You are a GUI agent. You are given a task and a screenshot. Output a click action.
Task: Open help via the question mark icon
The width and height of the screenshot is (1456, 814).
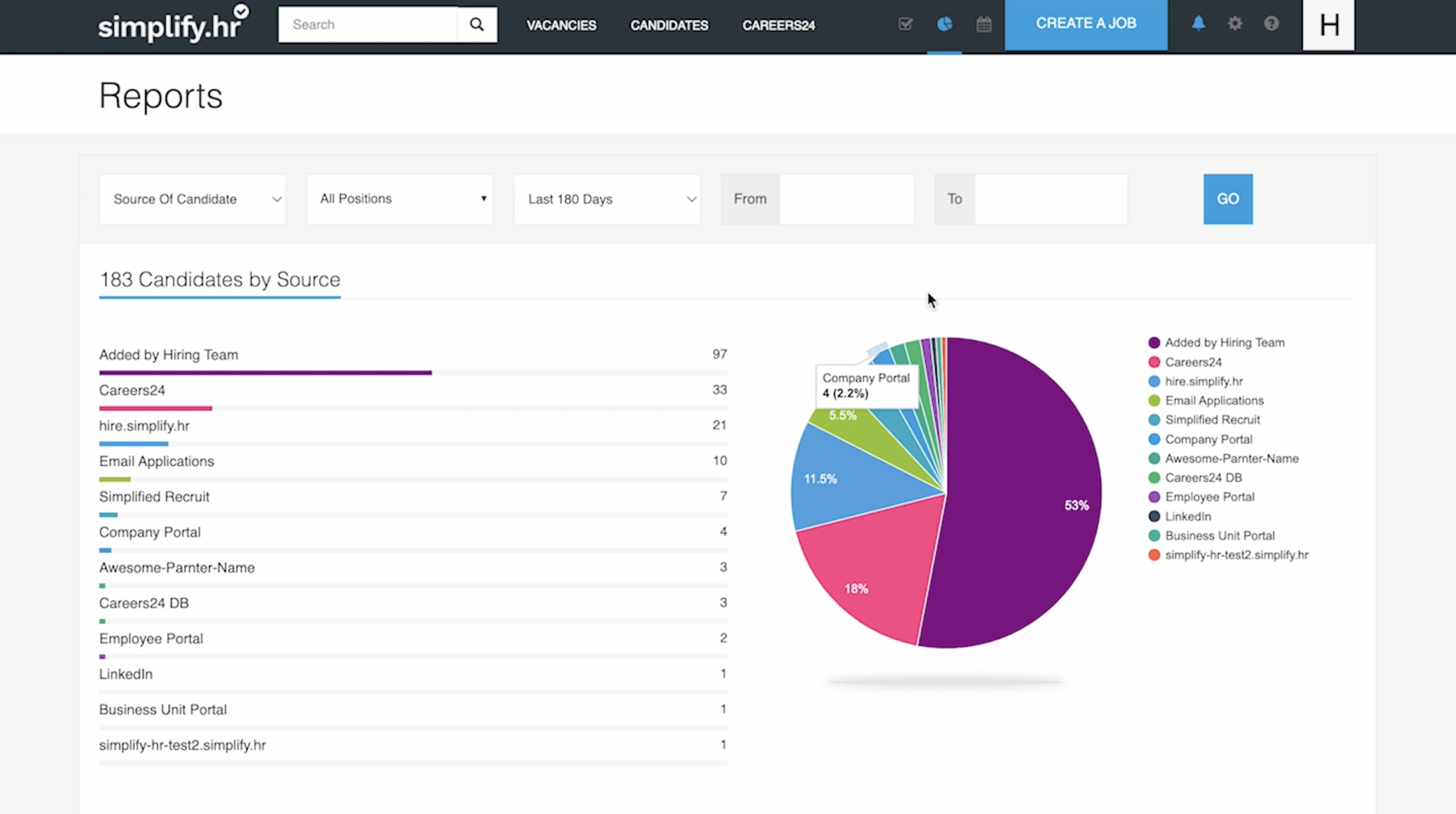(x=1271, y=23)
